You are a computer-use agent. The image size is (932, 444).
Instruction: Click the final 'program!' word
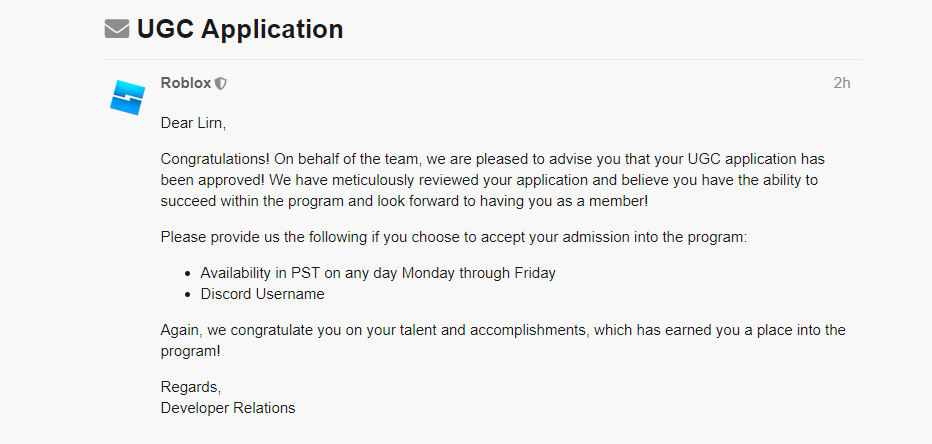click(190, 351)
